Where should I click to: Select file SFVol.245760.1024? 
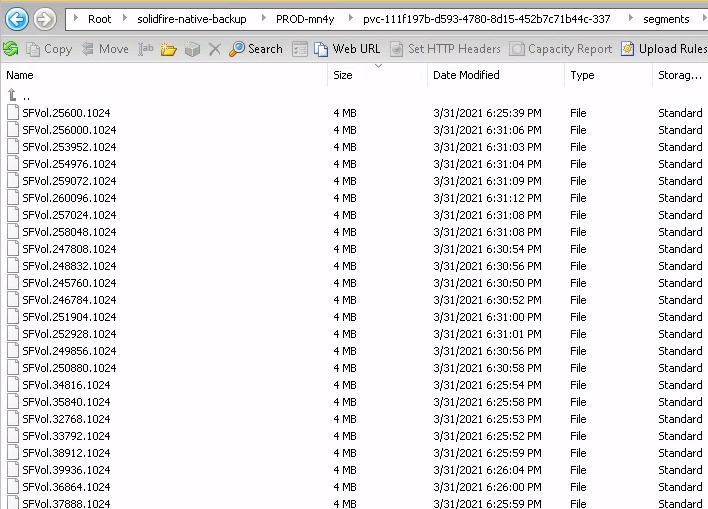(69, 283)
